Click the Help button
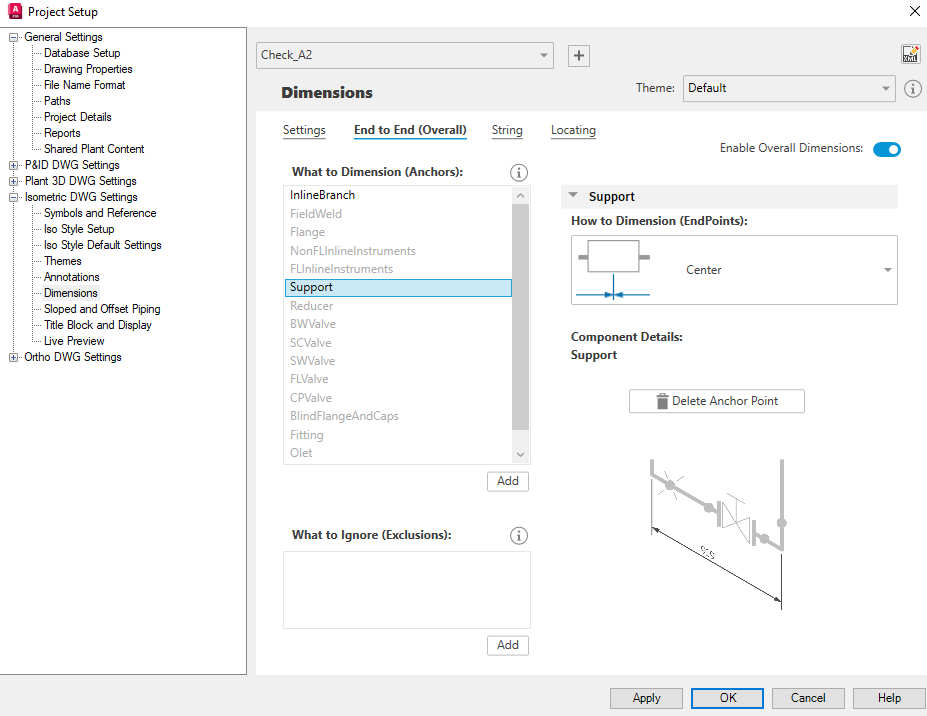 (887, 698)
